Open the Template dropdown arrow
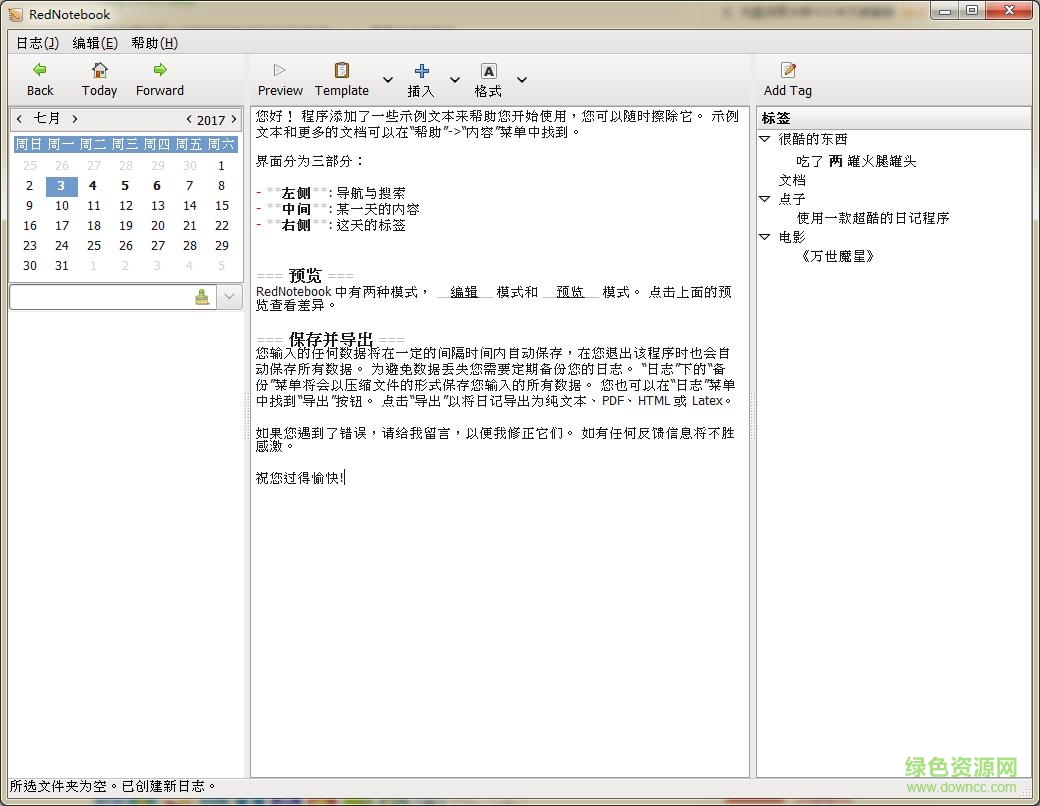Image resolution: width=1040 pixels, height=806 pixels. tap(387, 80)
